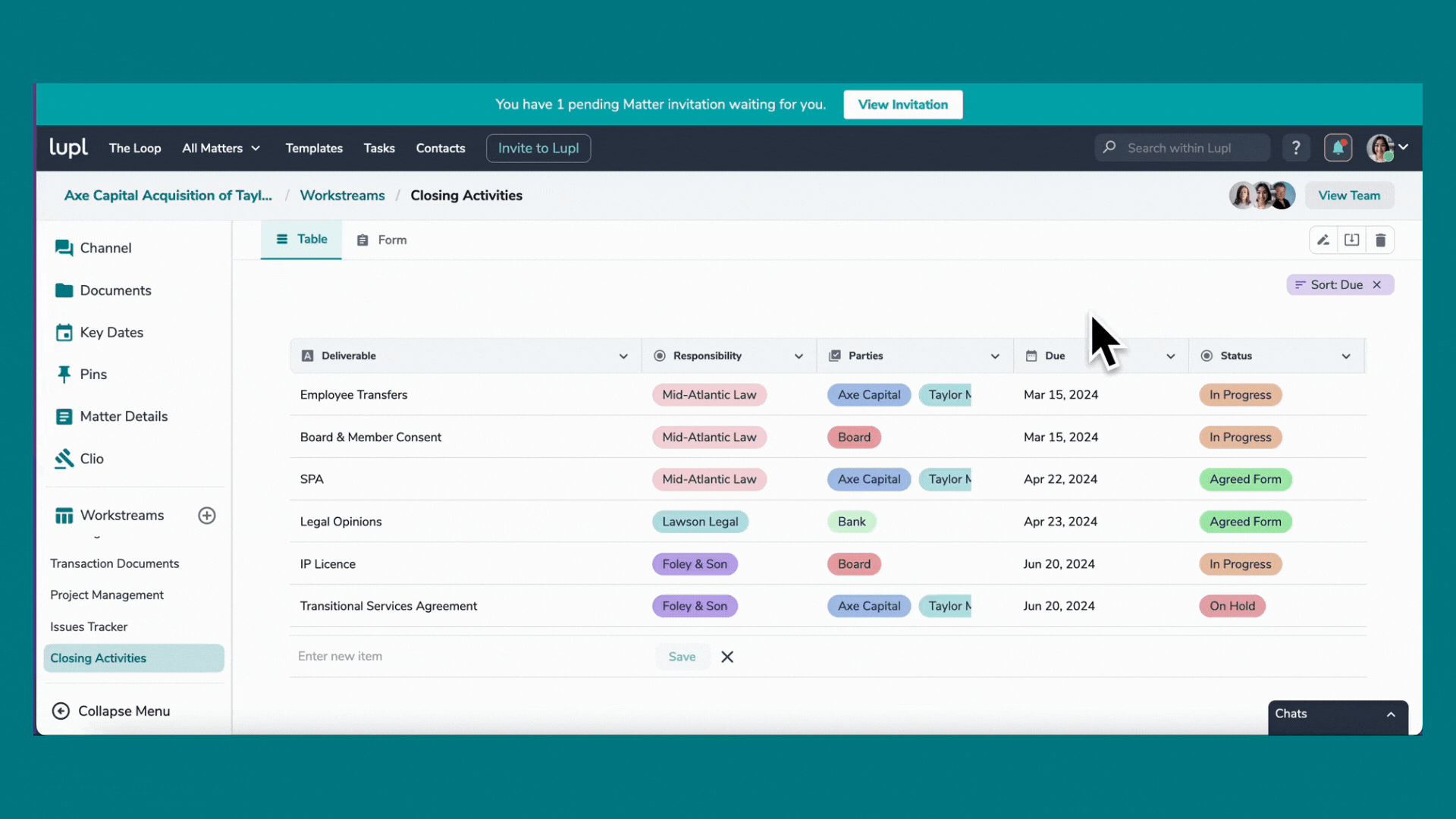This screenshot has height=819, width=1456.
Task: Remove the Sort: Due filter with its X
Action: [x=1376, y=284]
